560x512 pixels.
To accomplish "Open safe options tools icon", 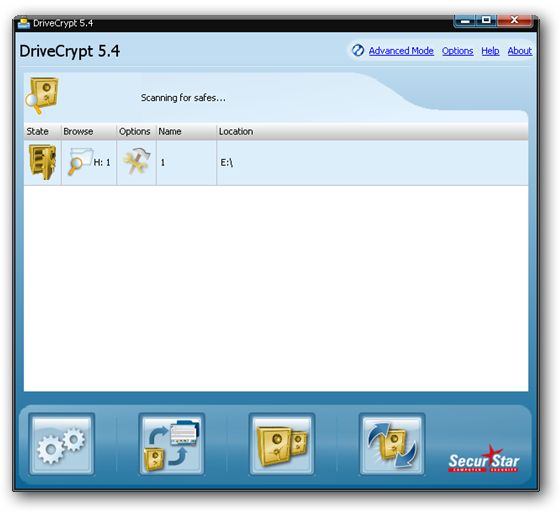I will pos(136,162).
